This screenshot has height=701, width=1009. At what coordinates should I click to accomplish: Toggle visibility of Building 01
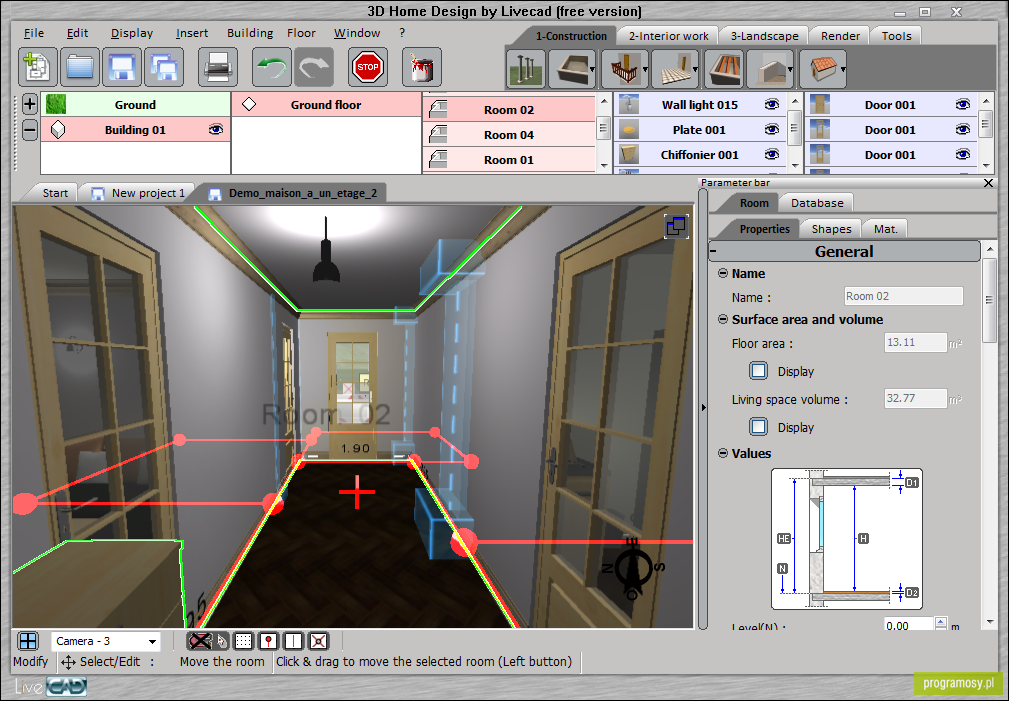pyautogui.click(x=216, y=129)
